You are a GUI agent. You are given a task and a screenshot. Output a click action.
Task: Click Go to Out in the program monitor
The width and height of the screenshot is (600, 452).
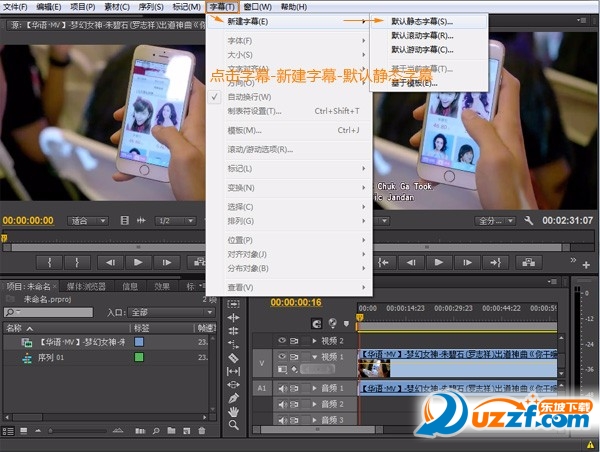[495, 263]
